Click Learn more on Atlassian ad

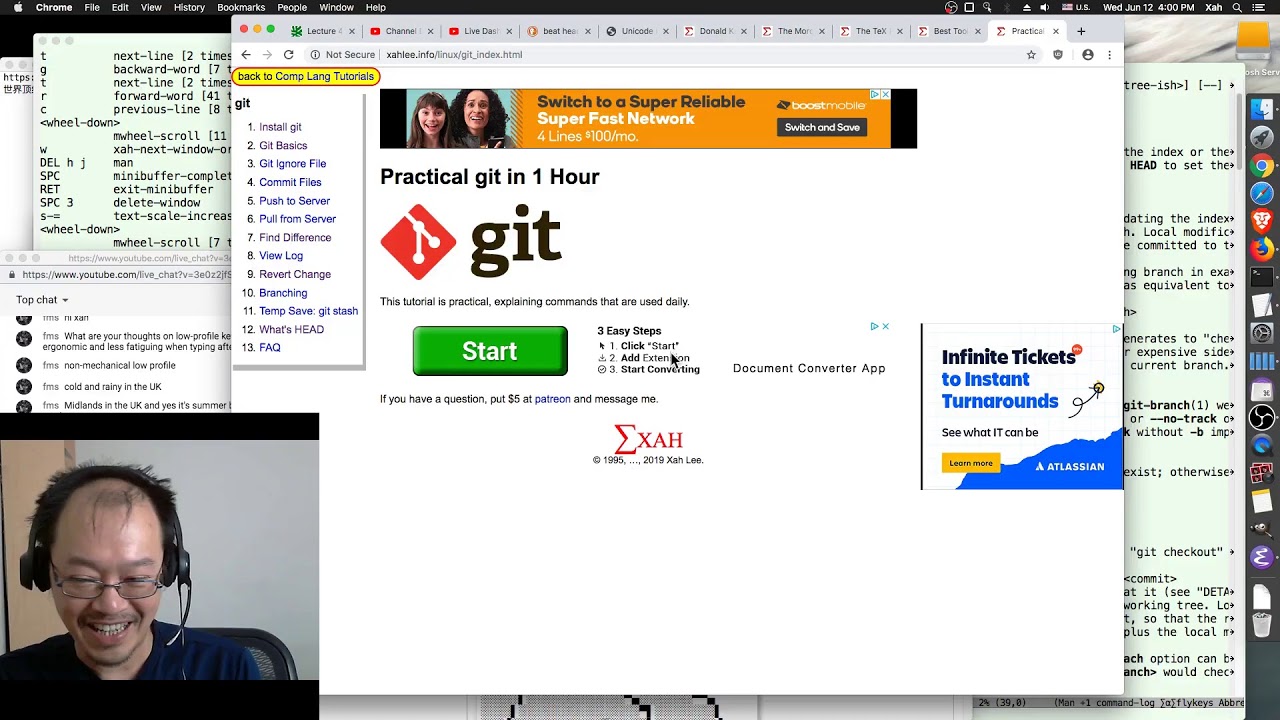click(x=971, y=463)
